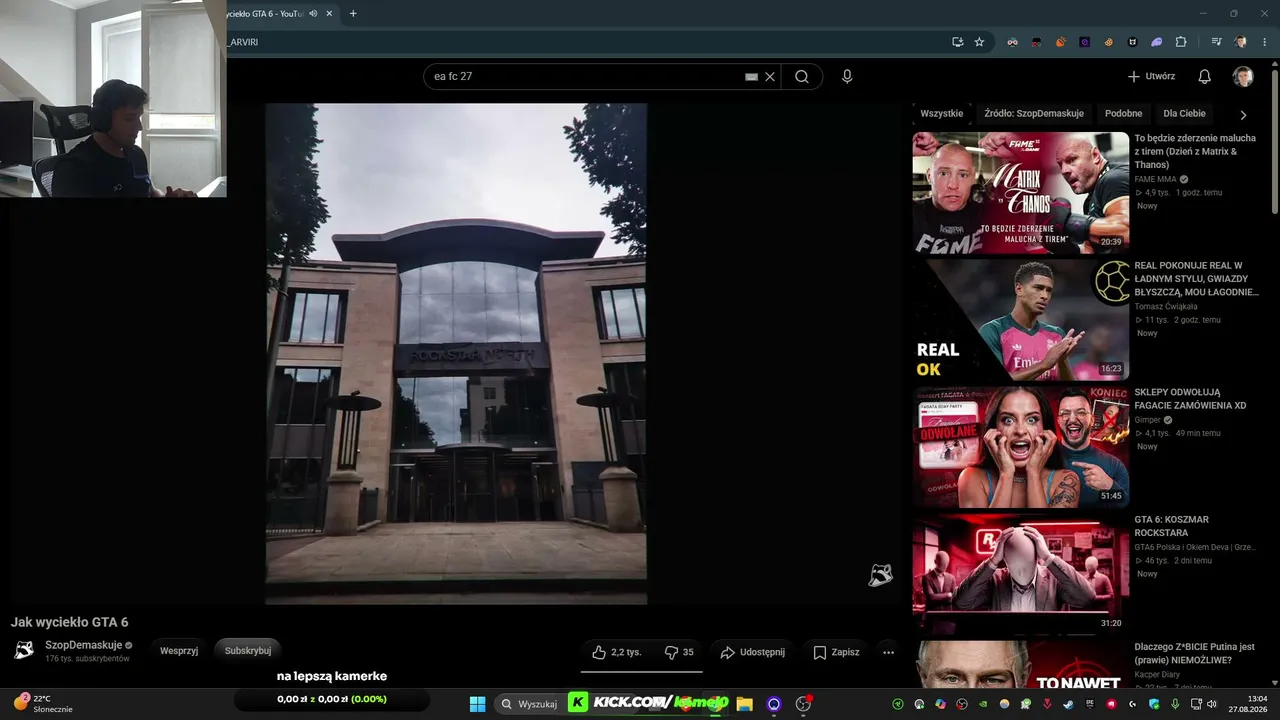Open the Chrome extensions puzzle icon

tap(1181, 42)
